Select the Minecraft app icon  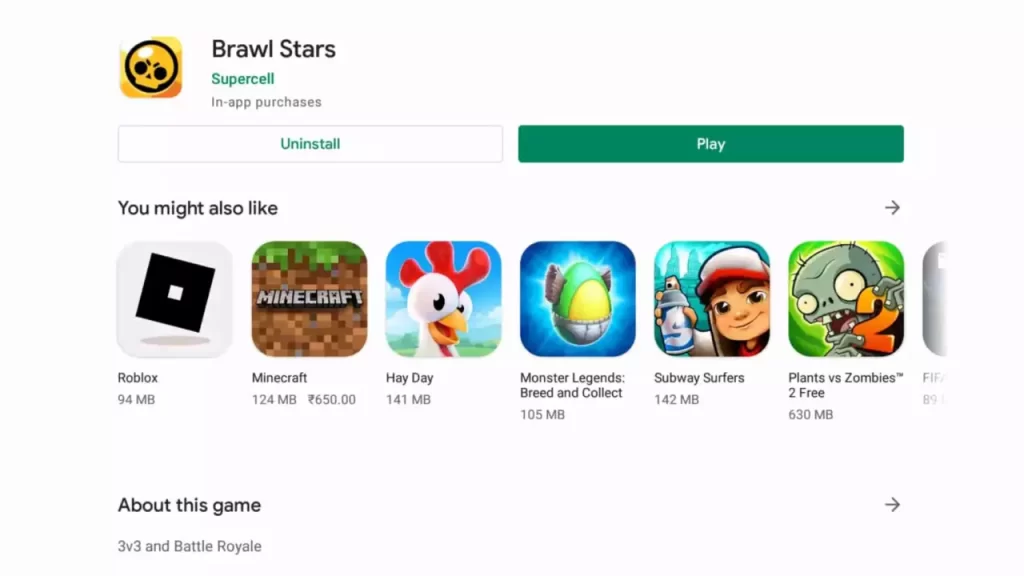[310, 299]
